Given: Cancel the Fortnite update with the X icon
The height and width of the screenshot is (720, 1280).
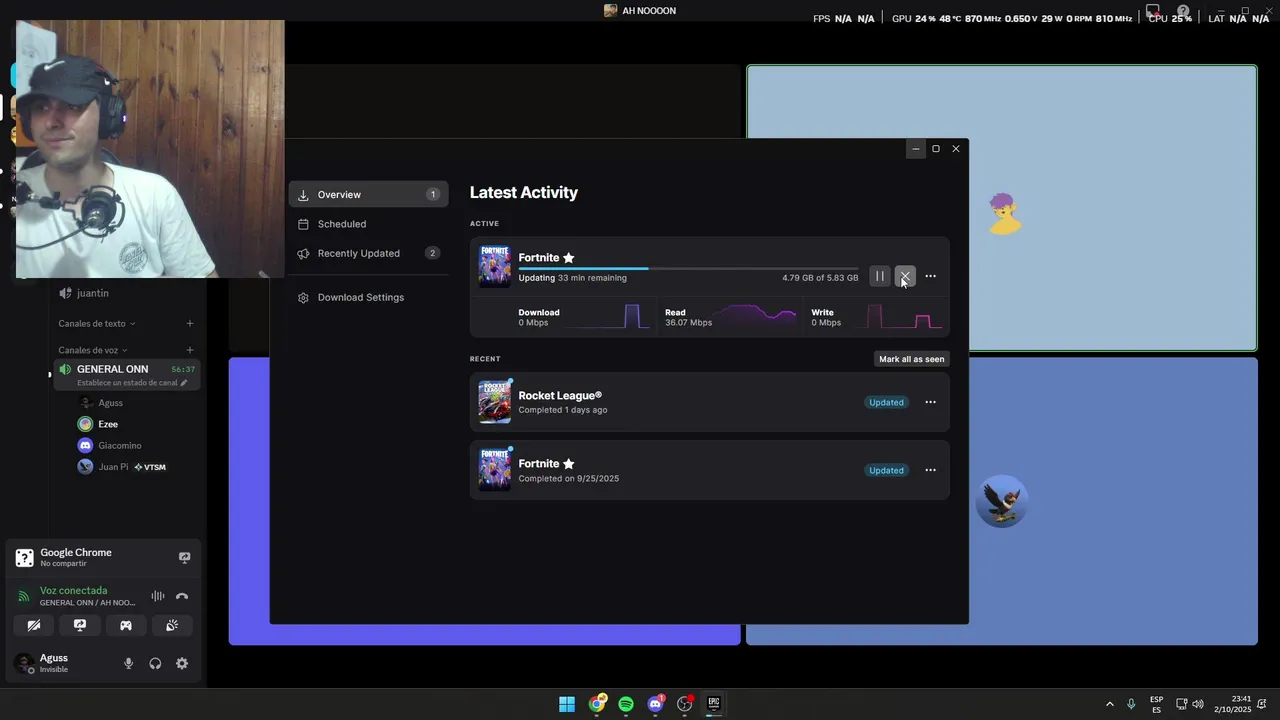Looking at the screenshot, I should pos(905,277).
